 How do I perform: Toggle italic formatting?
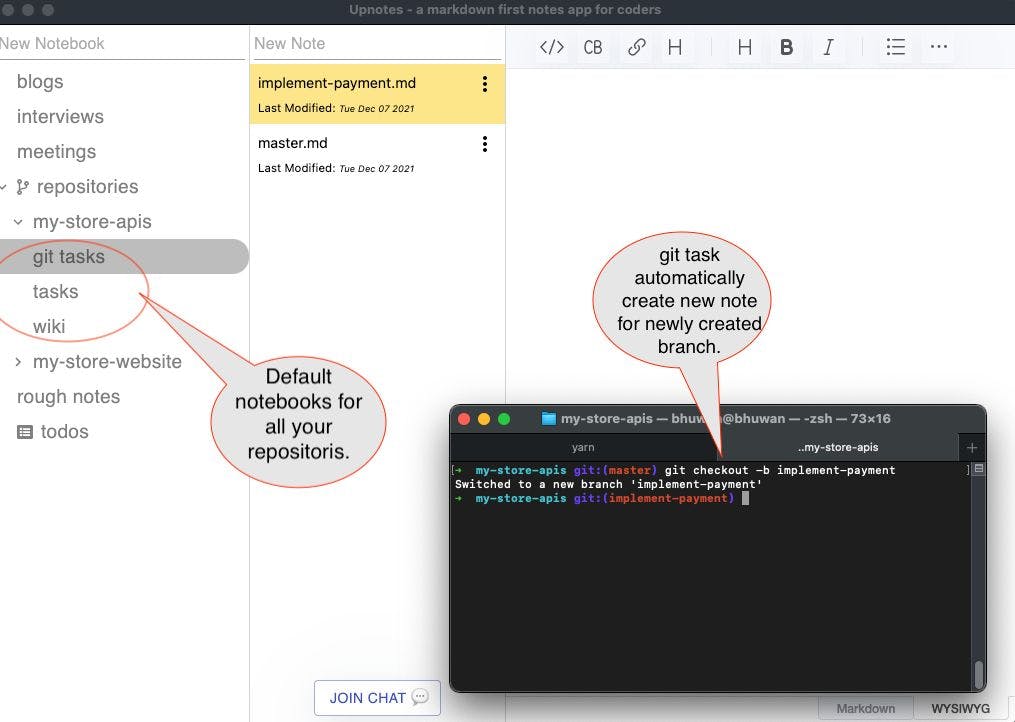pos(828,47)
